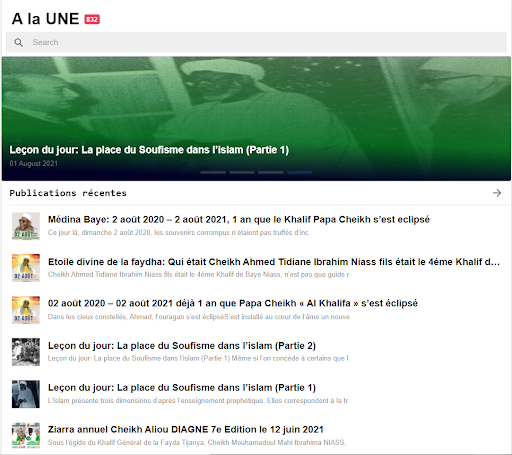
Task: Select the second carousel slide indicator
Action: point(242,172)
